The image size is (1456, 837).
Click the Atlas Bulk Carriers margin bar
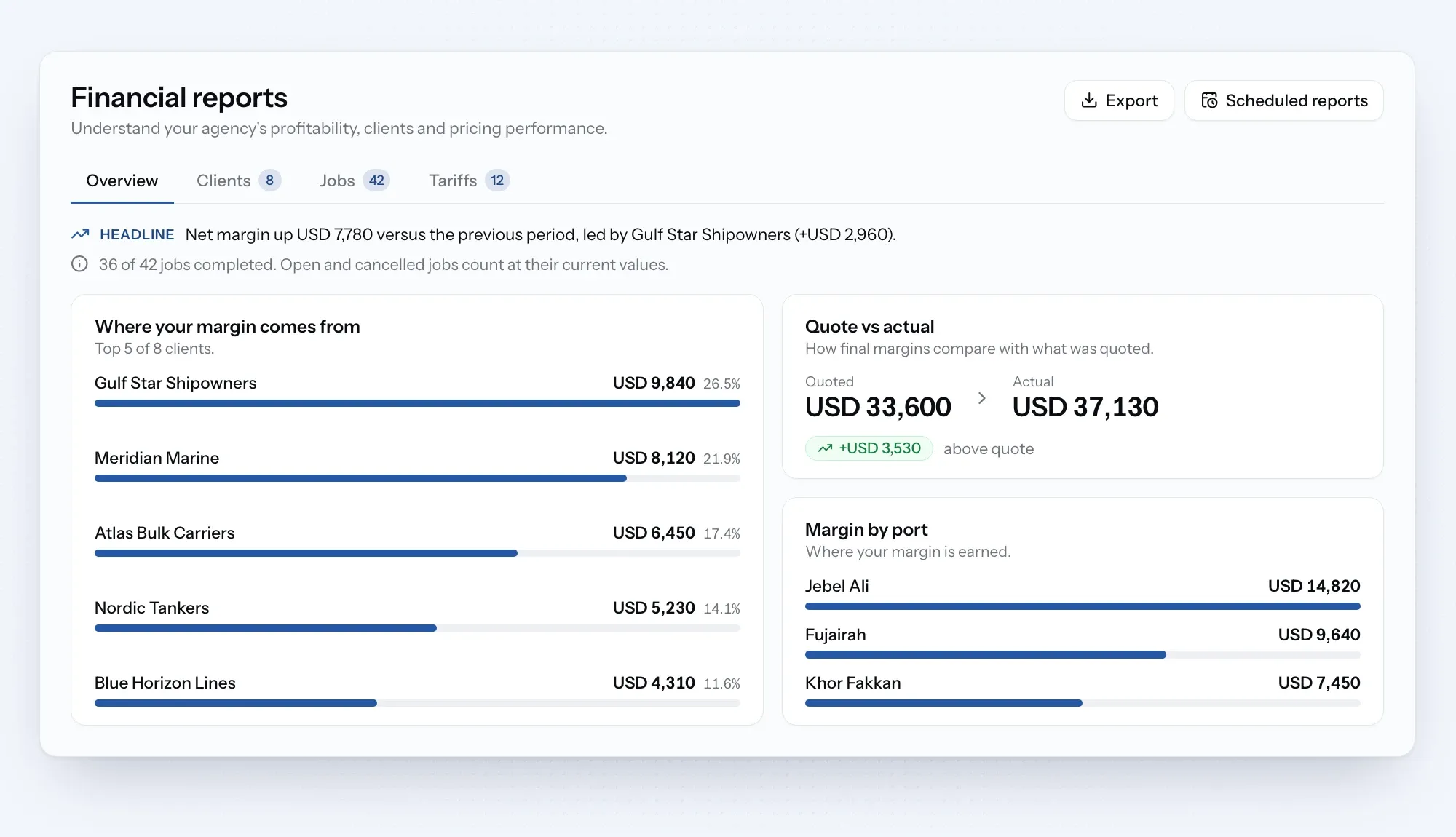click(x=417, y=553)
